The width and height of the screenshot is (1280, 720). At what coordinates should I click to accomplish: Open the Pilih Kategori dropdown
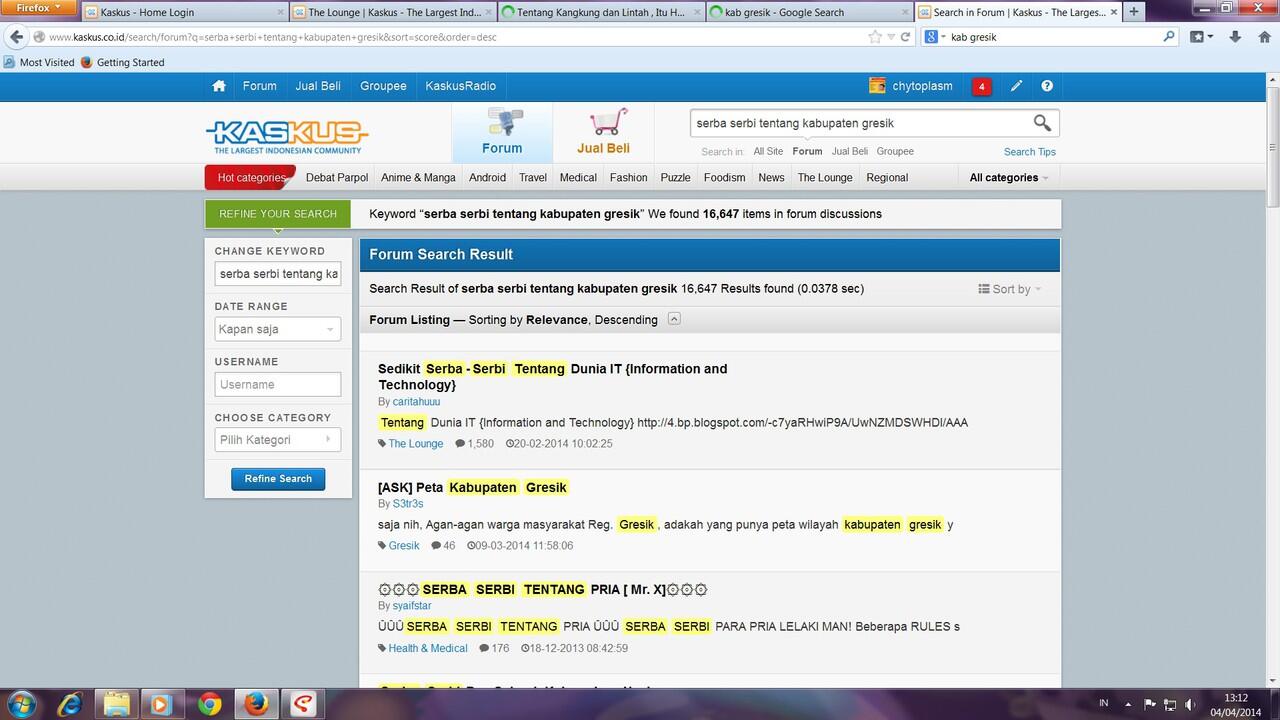coord(278,440)
